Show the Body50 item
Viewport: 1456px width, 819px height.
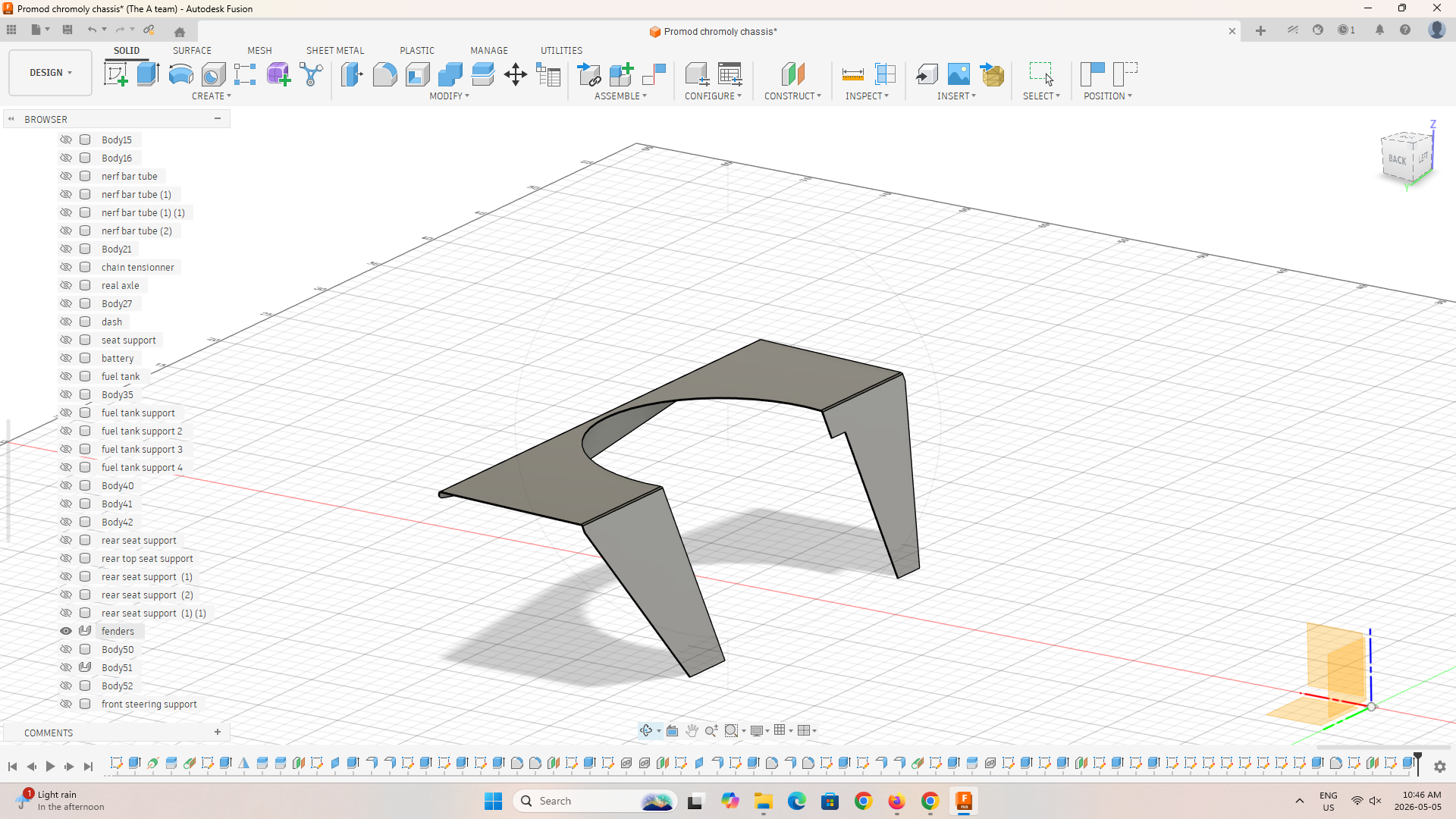[66, 649]
